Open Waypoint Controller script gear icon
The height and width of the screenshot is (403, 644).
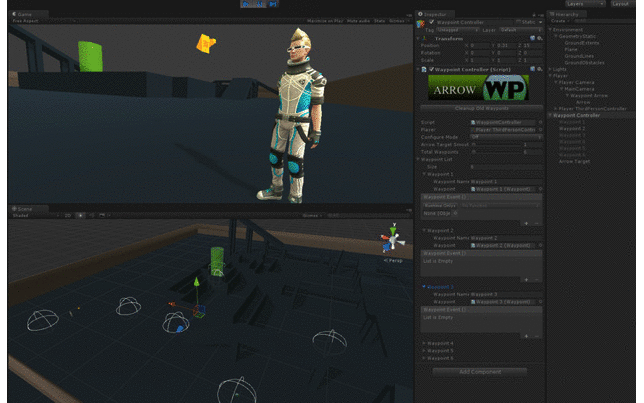(x=540, y=69)
